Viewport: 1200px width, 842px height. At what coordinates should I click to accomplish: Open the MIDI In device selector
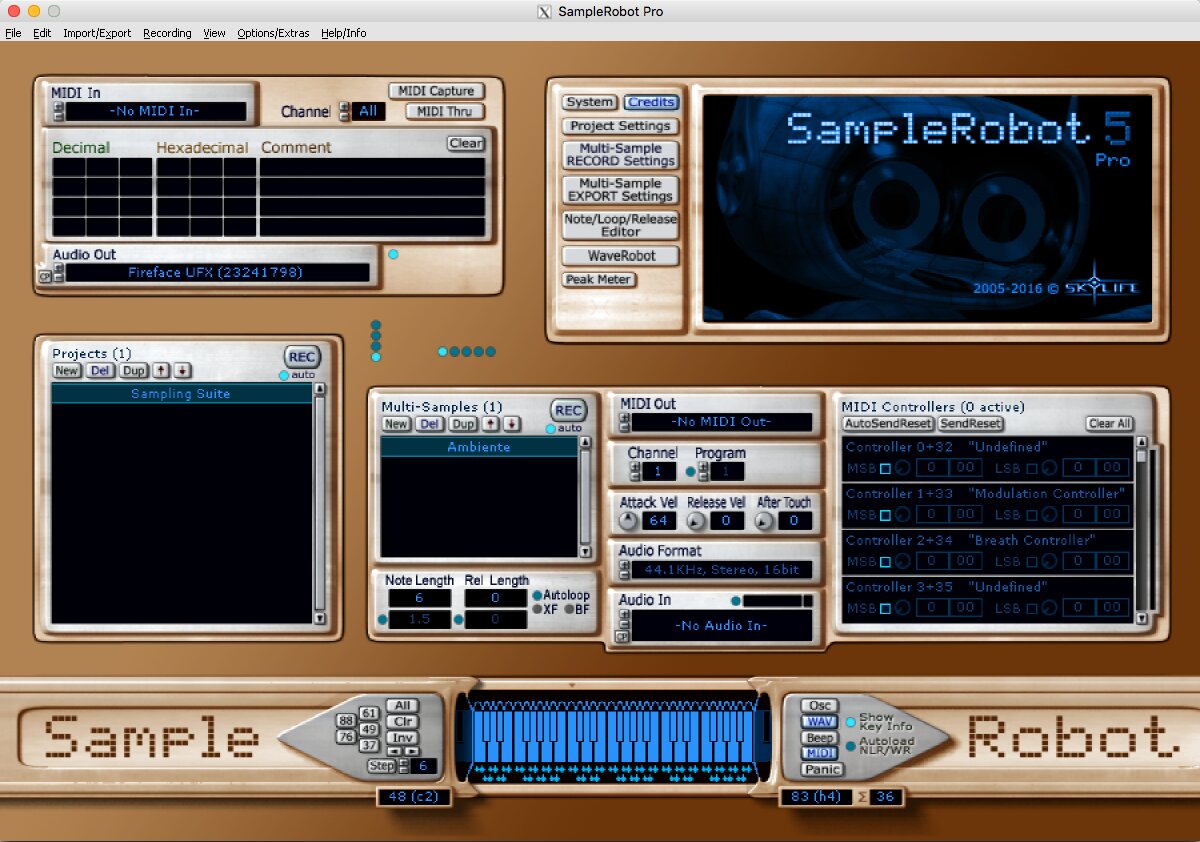pyautogui.click(x=157, y=111)
